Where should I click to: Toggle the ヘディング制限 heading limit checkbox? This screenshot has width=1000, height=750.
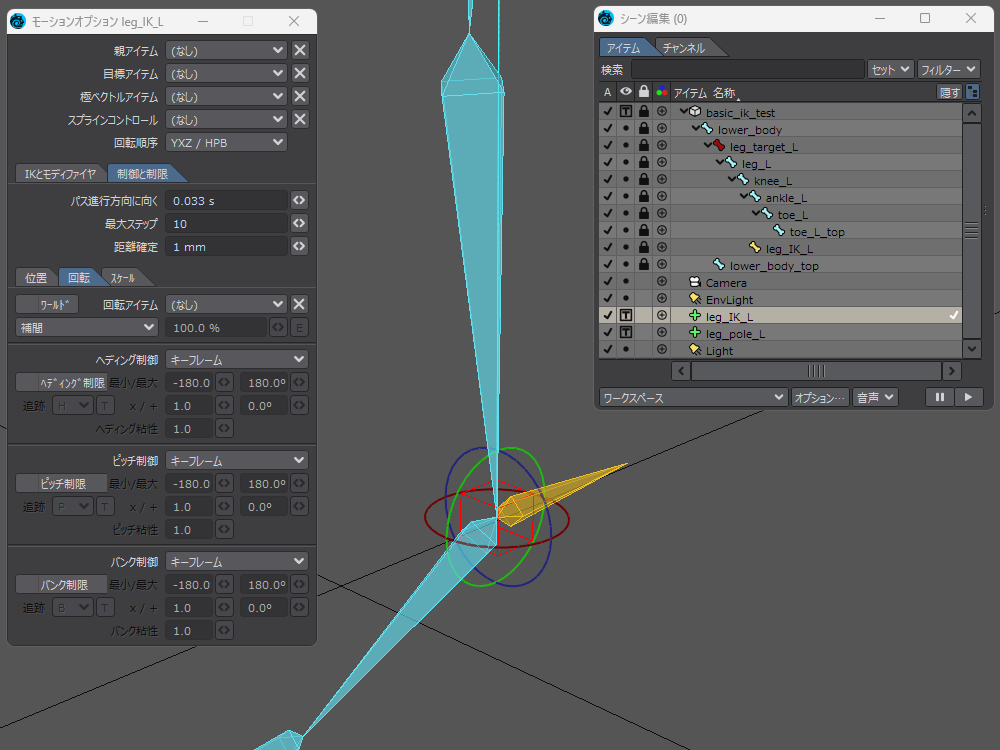[x=60, y=382]
